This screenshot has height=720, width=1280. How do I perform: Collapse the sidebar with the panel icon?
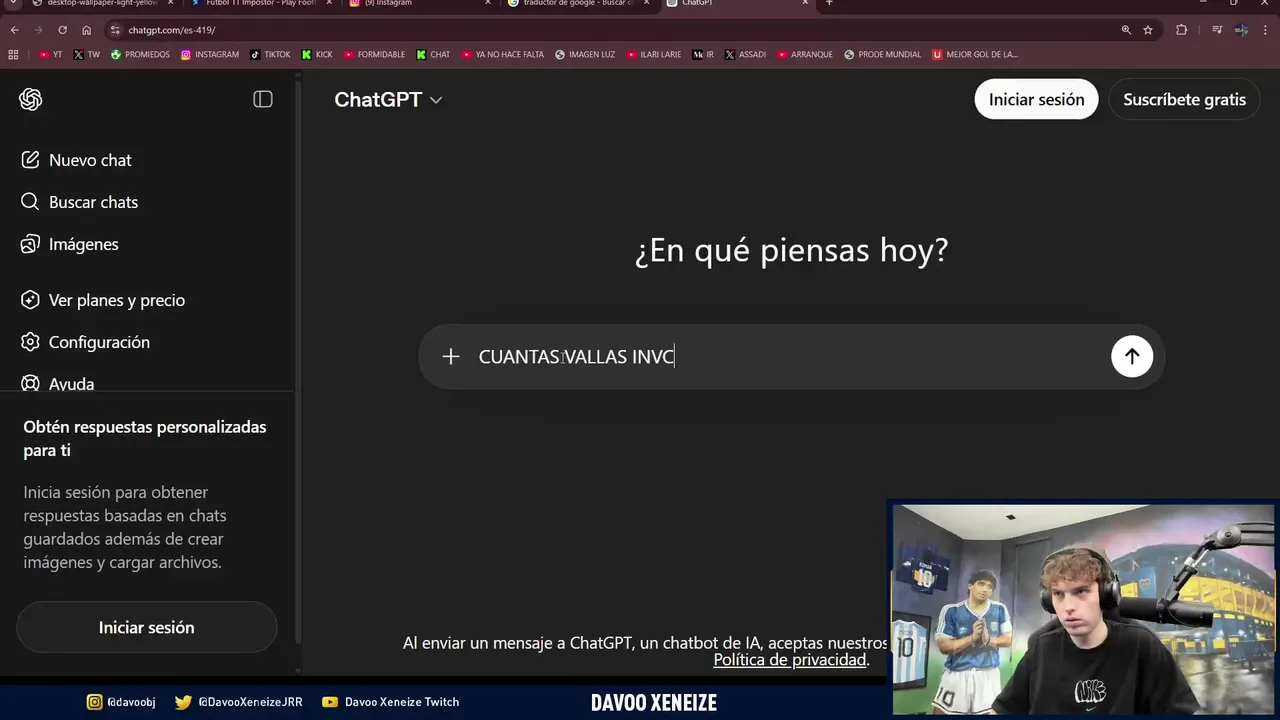[263, 99]
